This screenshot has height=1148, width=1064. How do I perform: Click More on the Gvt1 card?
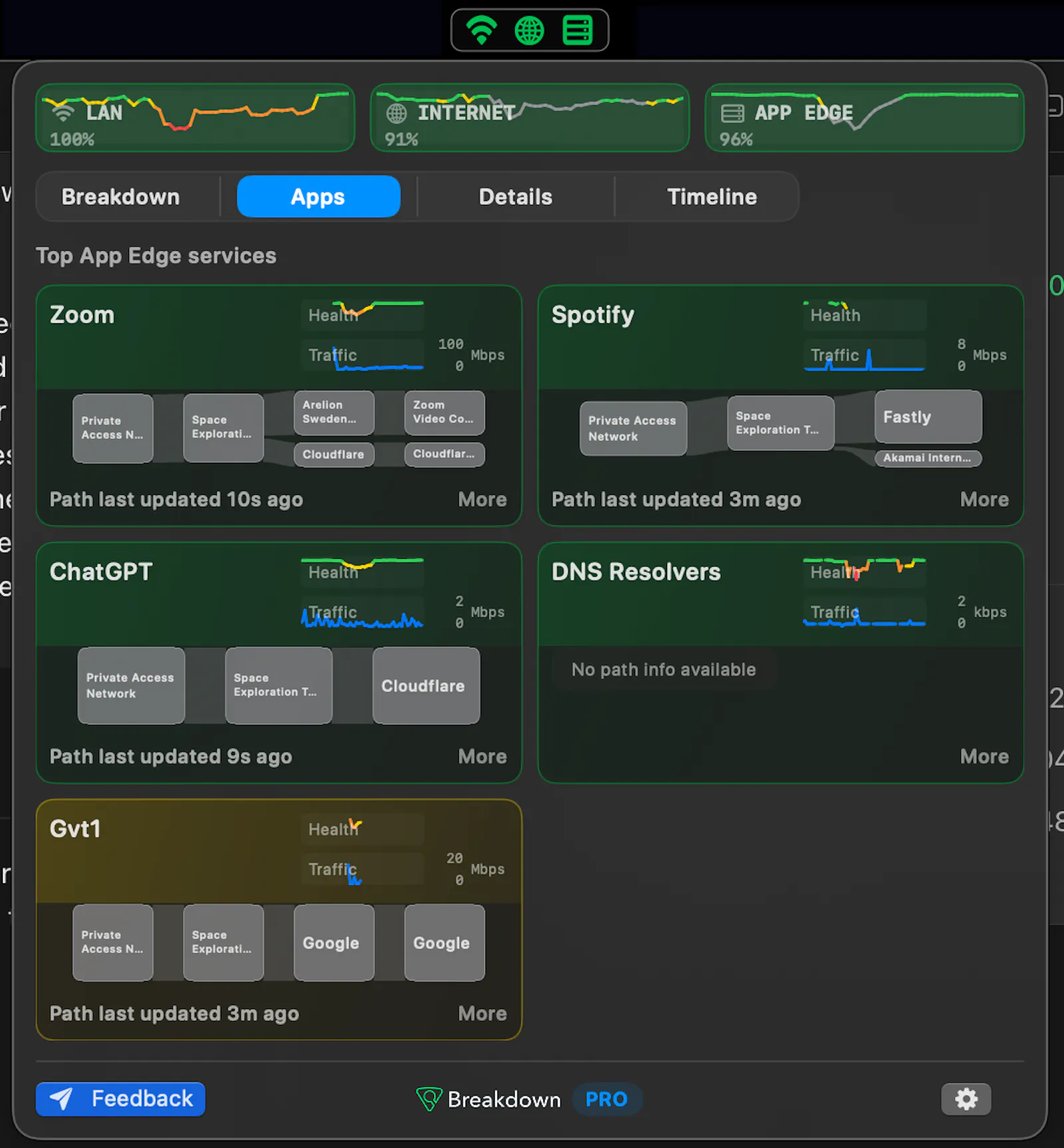click(483, 1014)
